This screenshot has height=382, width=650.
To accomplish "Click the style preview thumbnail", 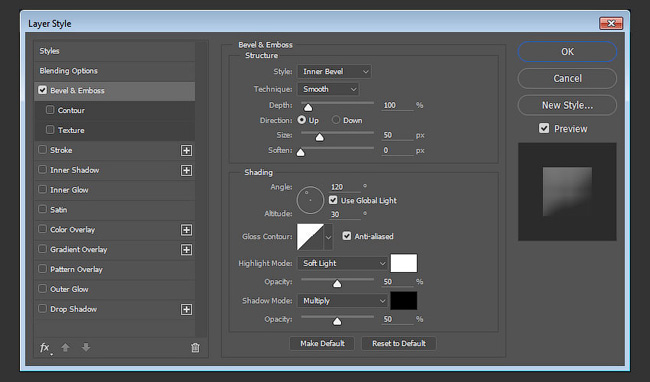I will point(567,192).
